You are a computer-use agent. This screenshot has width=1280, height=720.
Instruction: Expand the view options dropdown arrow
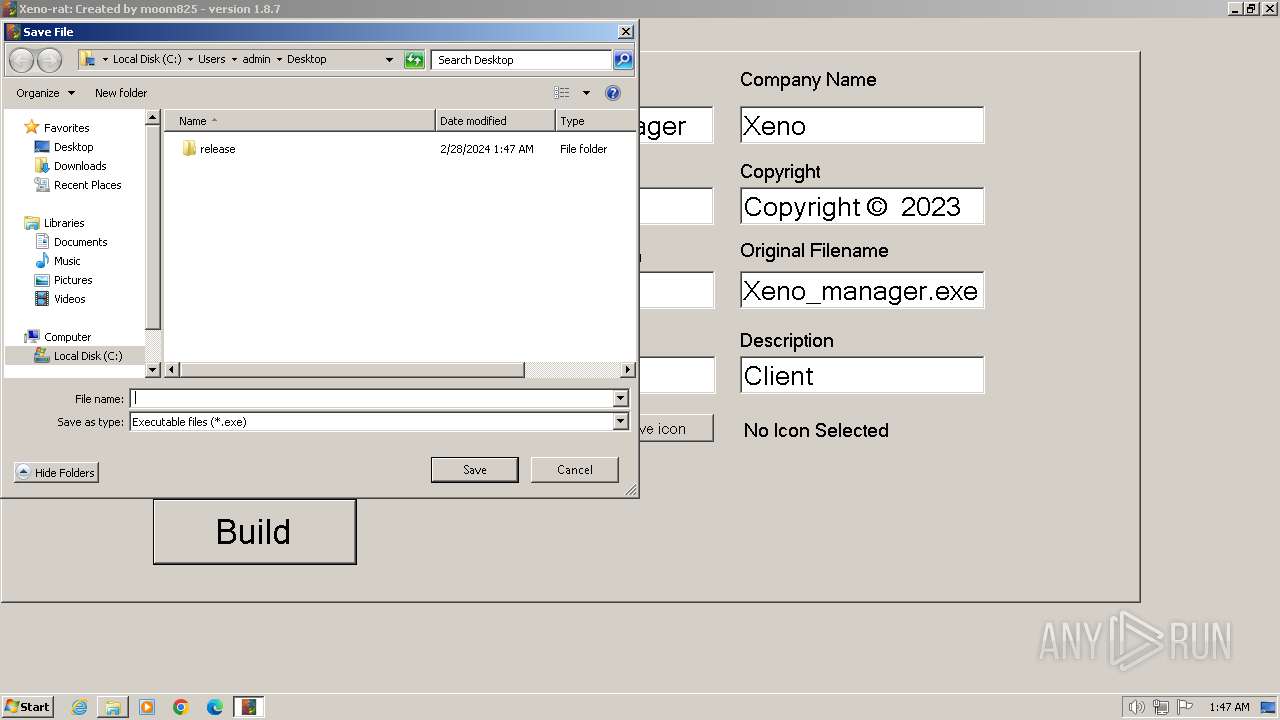tap(586, 93)
